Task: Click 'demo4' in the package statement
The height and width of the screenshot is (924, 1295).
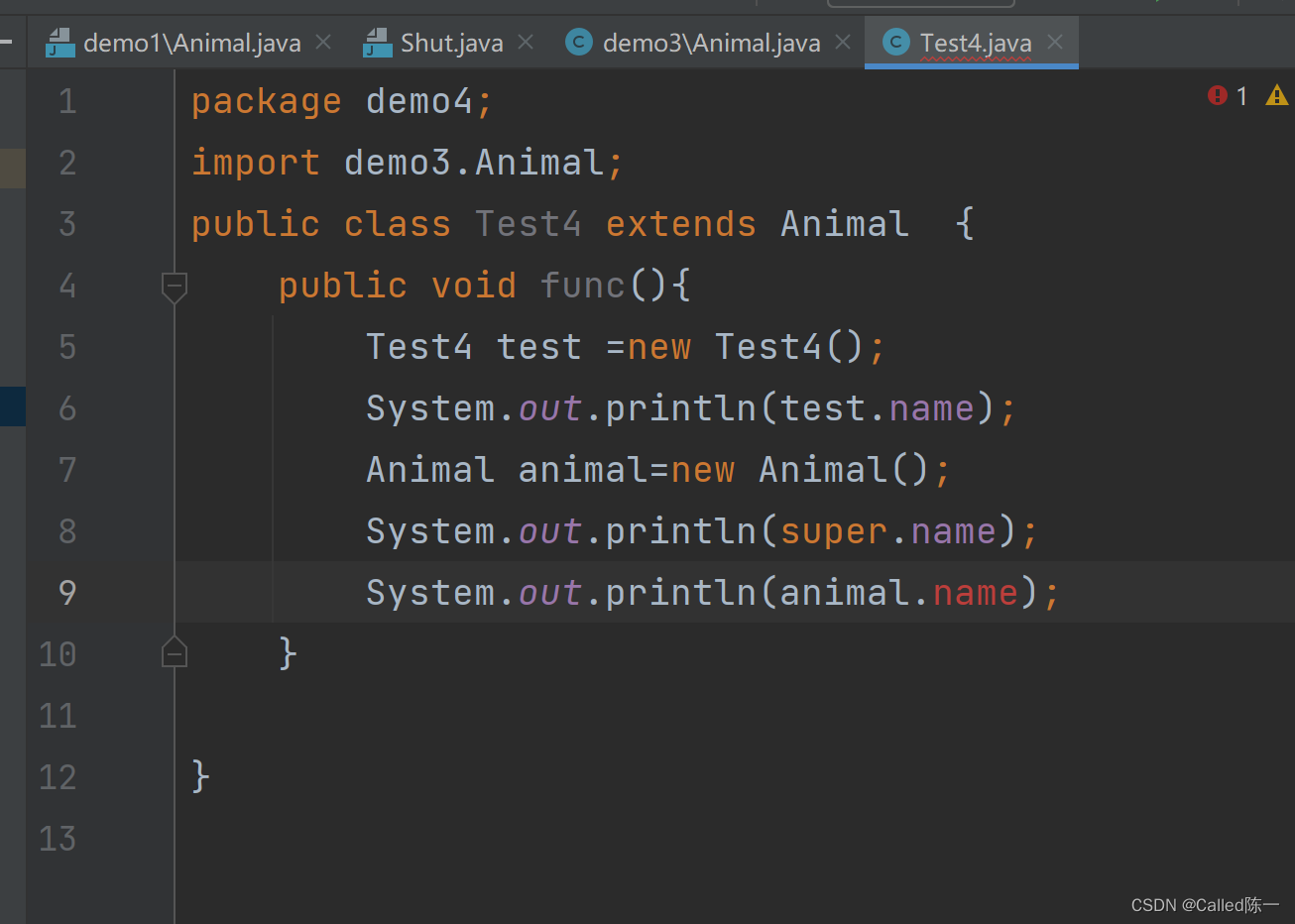Action: (419, 101)
